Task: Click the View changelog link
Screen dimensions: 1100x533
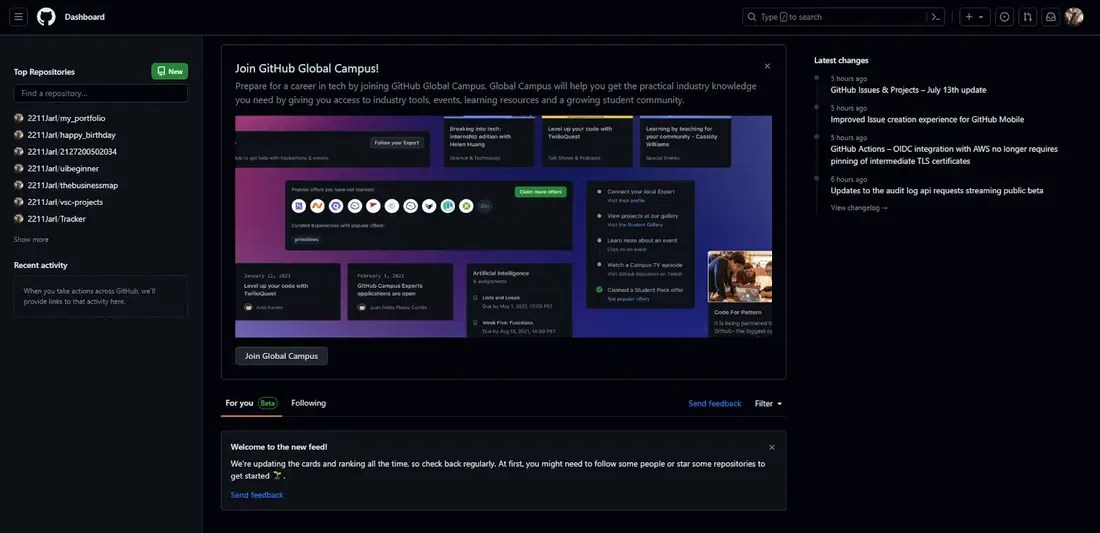Action: click(859, 208)
